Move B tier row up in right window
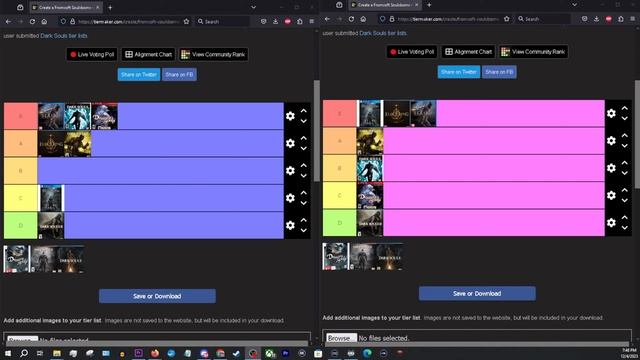 coord(624,163)
